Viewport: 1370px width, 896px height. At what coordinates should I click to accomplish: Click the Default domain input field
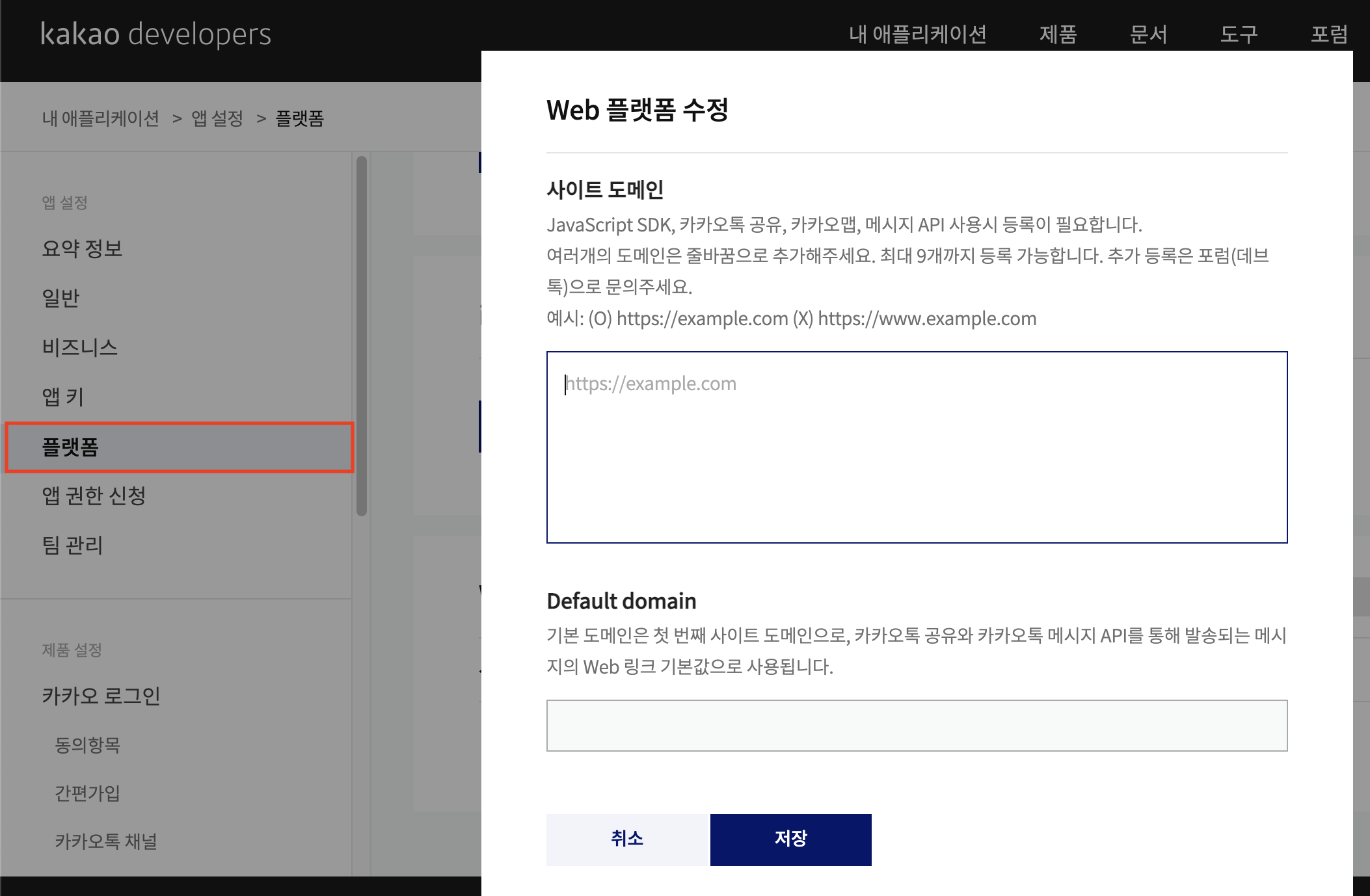point(917,726)
